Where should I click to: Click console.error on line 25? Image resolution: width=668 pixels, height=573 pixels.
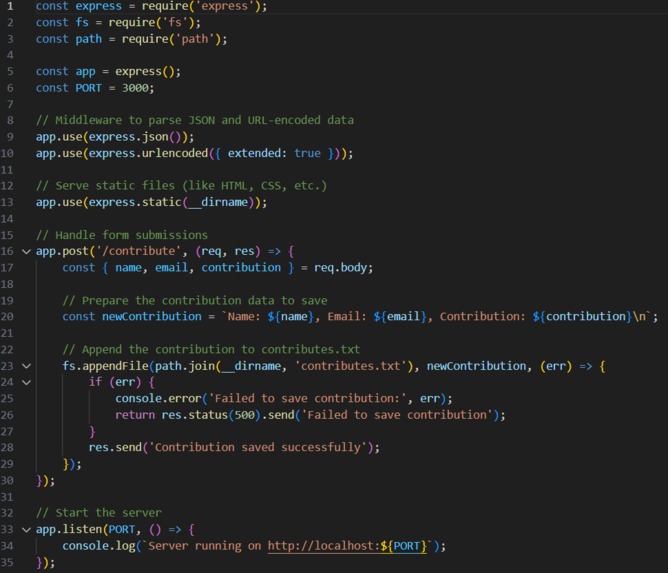tap(158, 398)
